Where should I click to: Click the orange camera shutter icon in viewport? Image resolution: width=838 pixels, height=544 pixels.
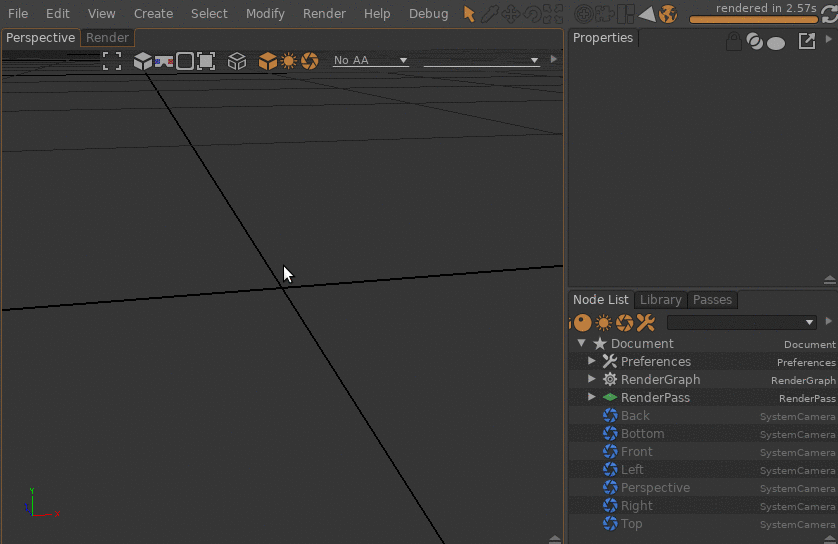tap(310, 61)
